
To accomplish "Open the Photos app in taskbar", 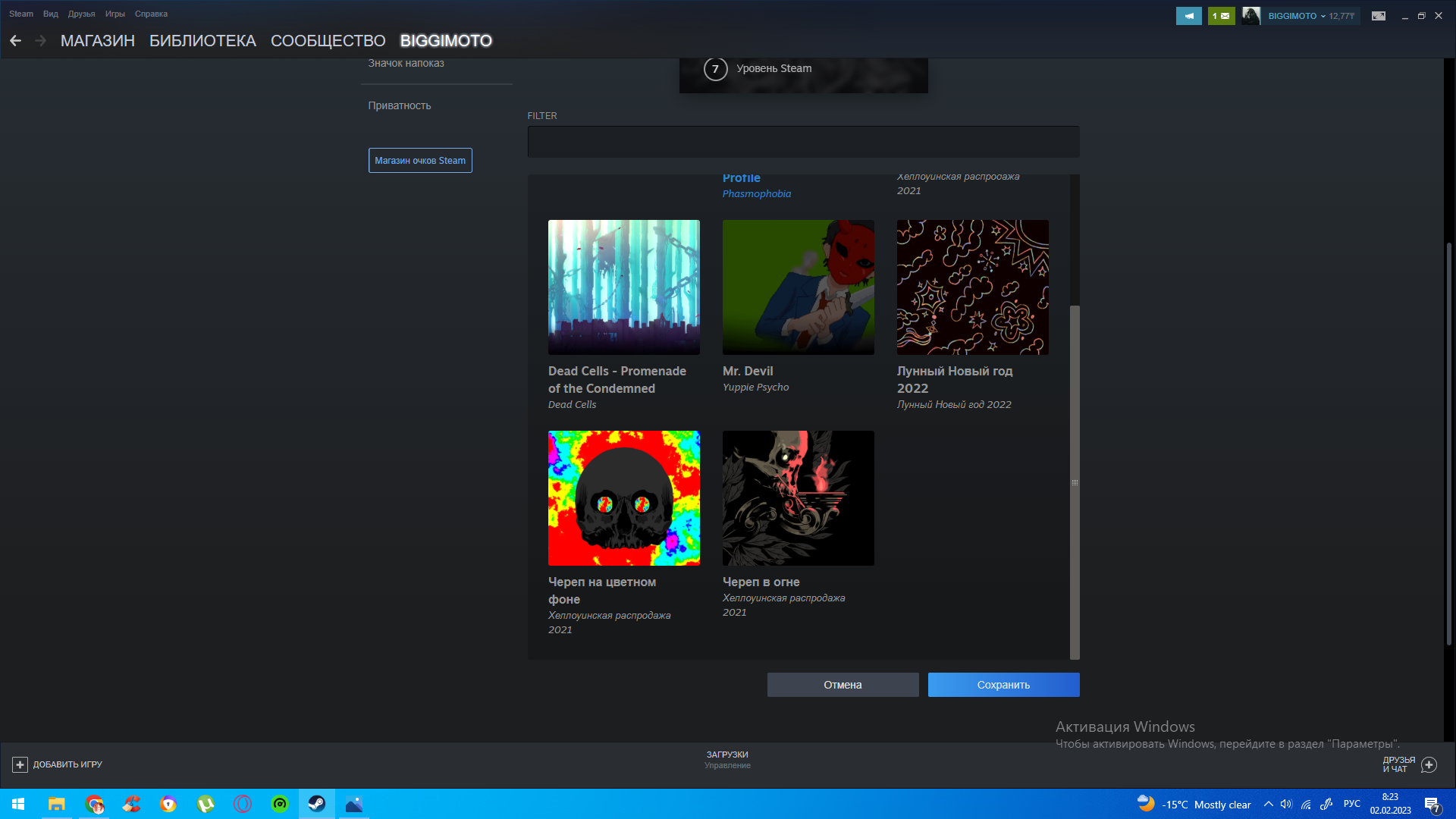I will click(354, 804).
